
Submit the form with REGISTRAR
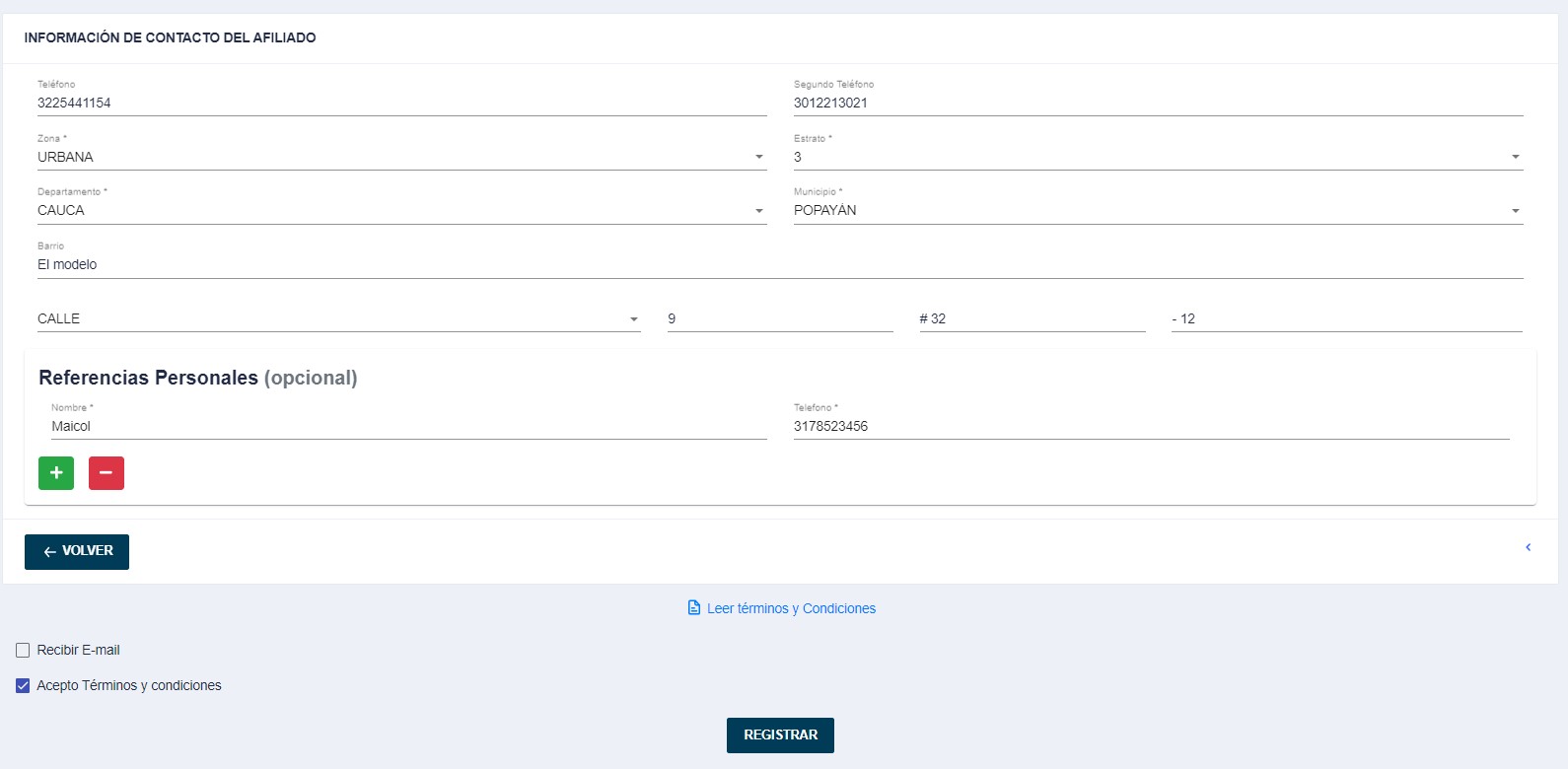[x=780, y=735]
